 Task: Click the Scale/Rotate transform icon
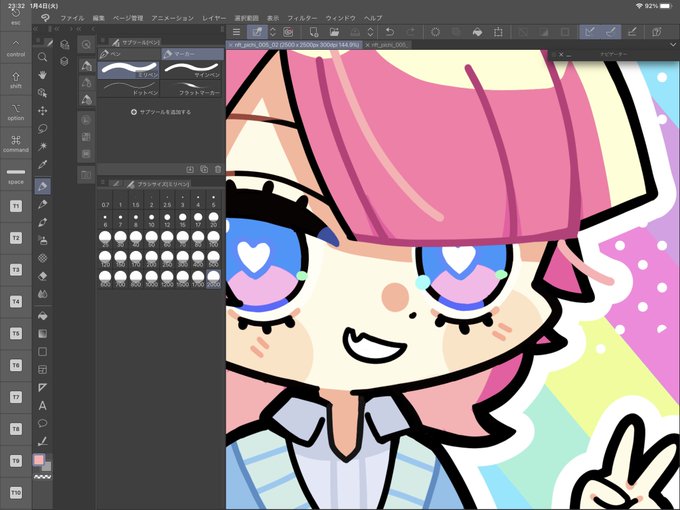[498, 32]
